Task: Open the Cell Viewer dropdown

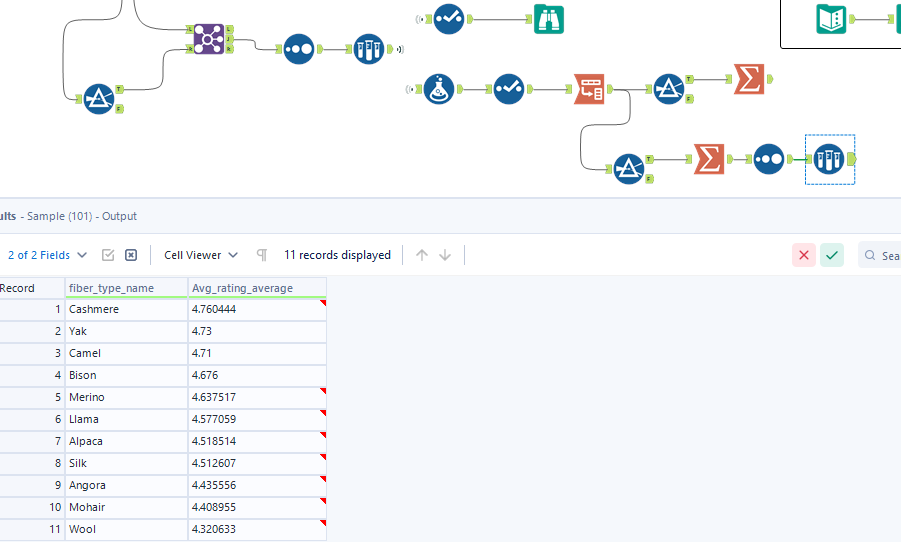Action: (x=201, y=255)
